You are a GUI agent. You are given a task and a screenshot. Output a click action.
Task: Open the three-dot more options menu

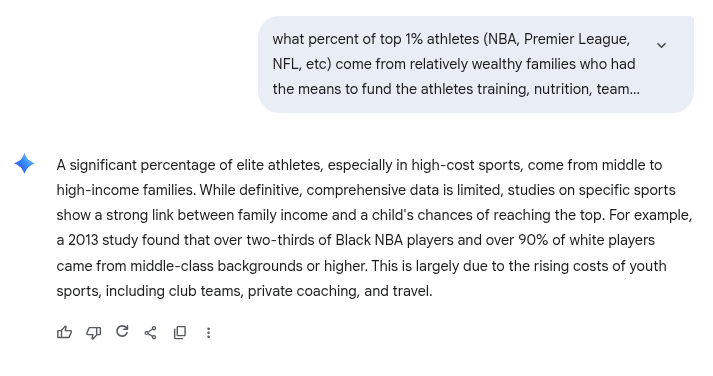click(x=208, y=332)
